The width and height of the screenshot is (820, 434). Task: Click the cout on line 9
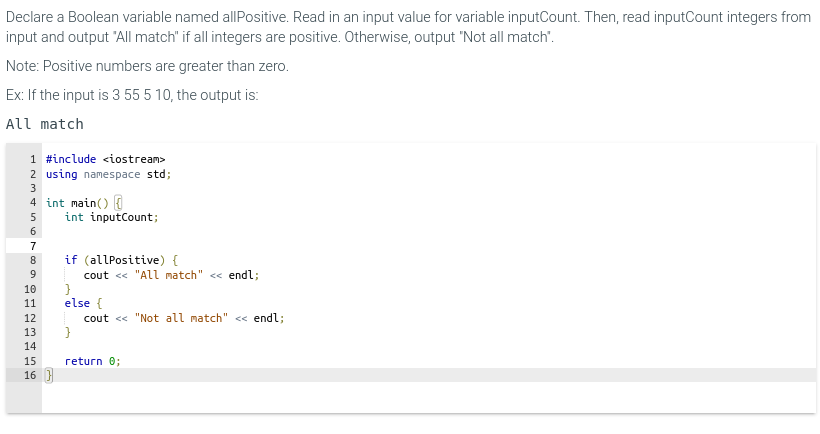click(96, 275)
